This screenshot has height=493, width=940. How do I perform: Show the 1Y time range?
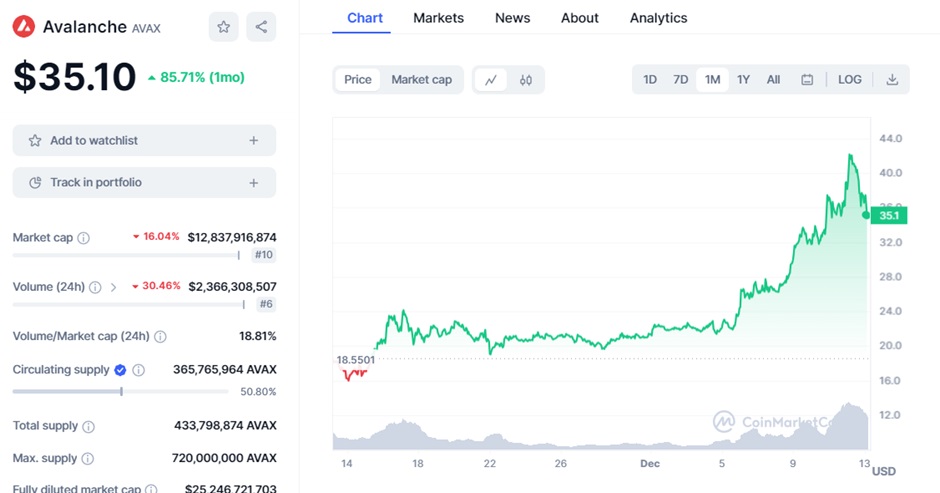(x=743, y=80)
